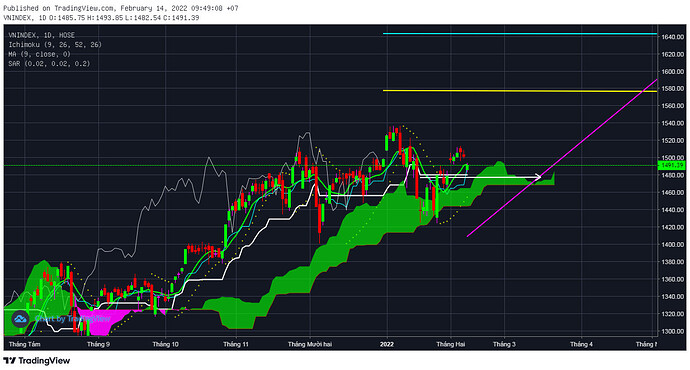Click the Tháng 3 time axis label

pos(504,344)
